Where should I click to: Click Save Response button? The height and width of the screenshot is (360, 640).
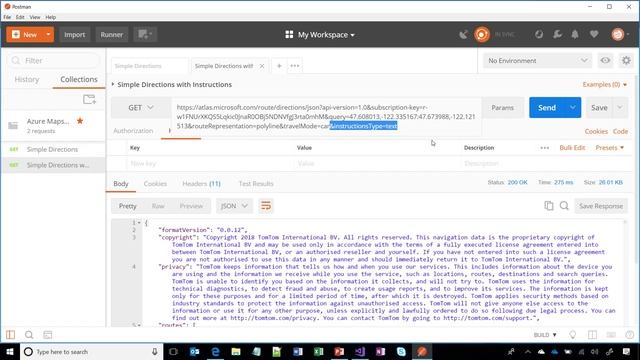(600, 206)
